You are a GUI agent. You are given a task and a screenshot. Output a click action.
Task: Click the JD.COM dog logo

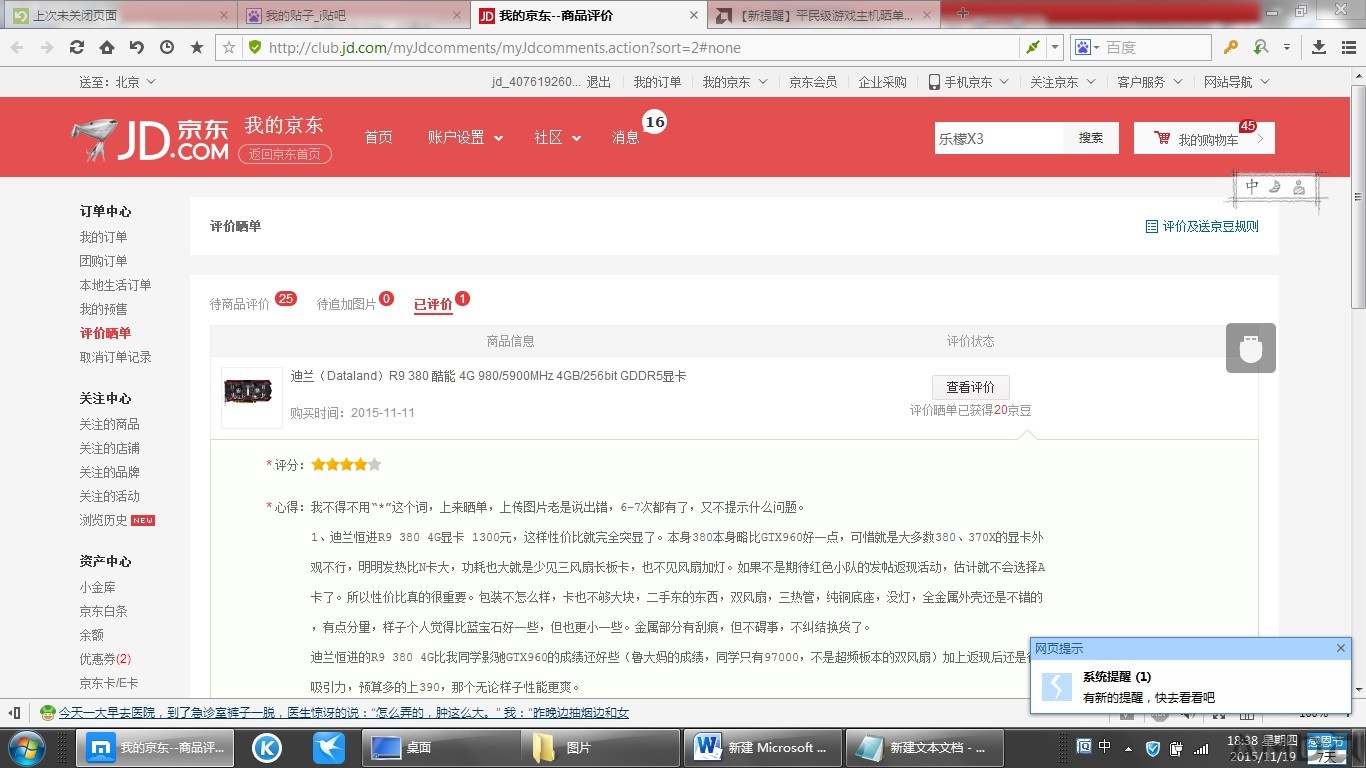pyautogui.click(x=150, y=139)
